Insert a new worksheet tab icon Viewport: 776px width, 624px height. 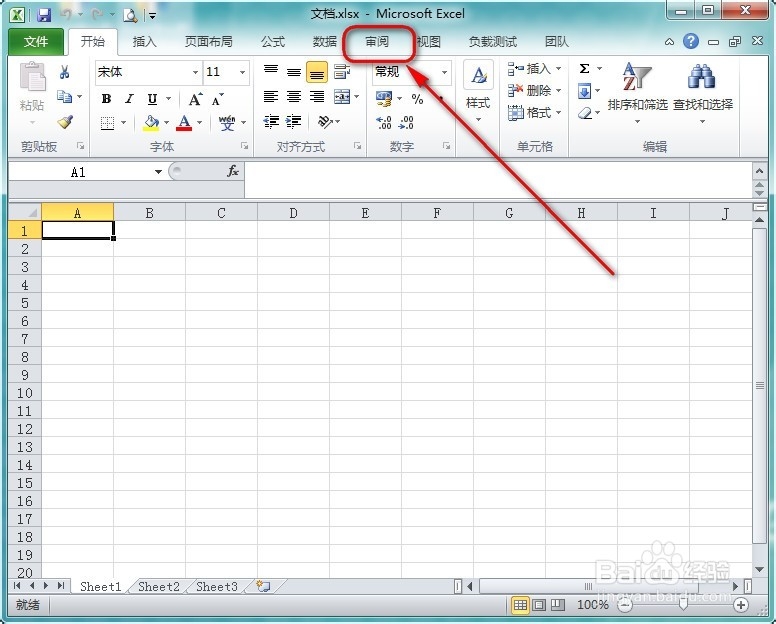263,586
